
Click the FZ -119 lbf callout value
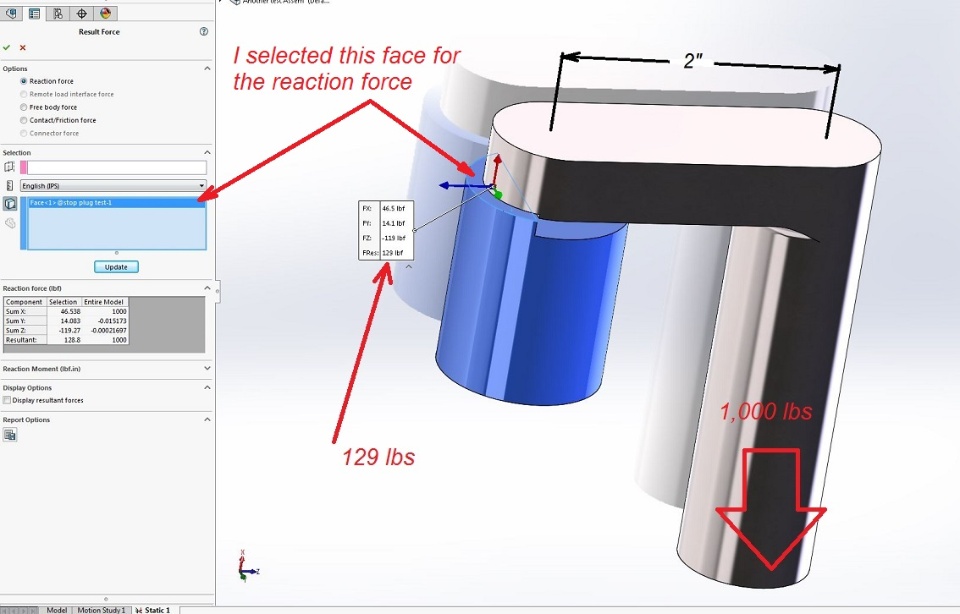394,238
